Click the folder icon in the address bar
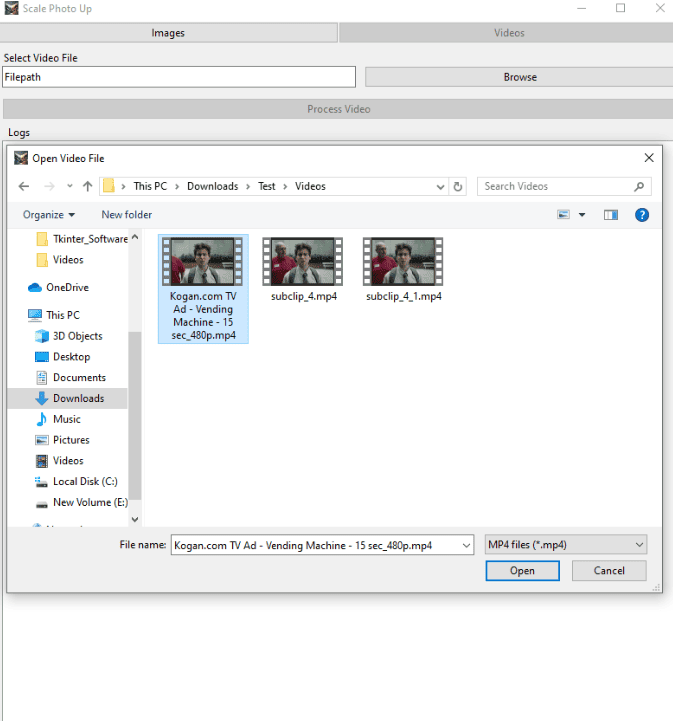This screenshot has height=721, width=673. pyautogui.click(x=108, y=186)
